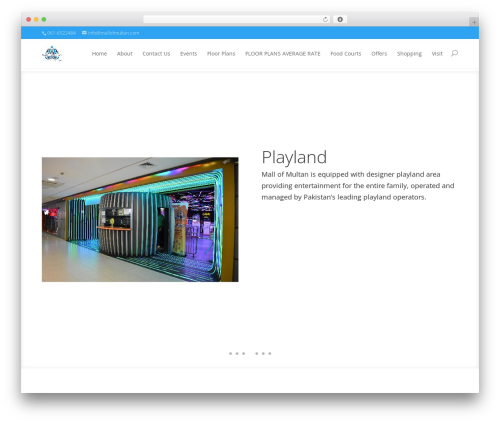The height and width of the screenshot is (423, 500).
Task: Maximize the window with green button
Action: [x=44, y=20]
